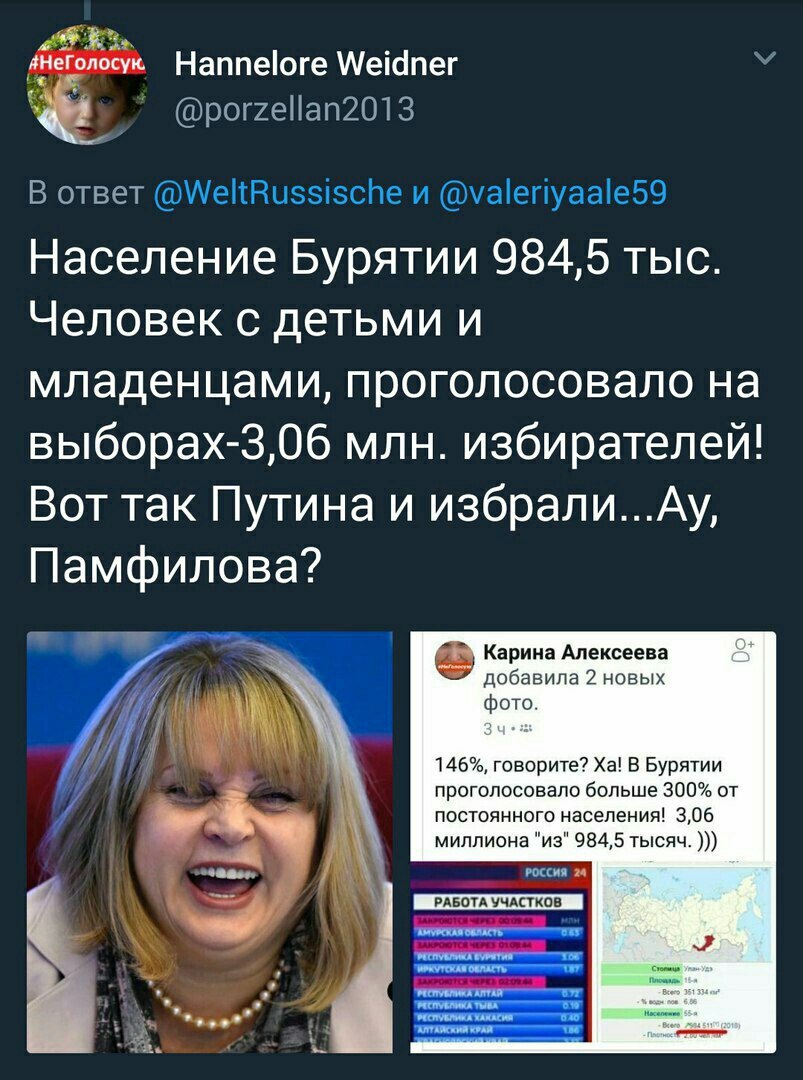Image resolution: width=803 pixels, height=1080 pixels.
Task: Open the @WeltRussische mention link
Action: (278, 192)
